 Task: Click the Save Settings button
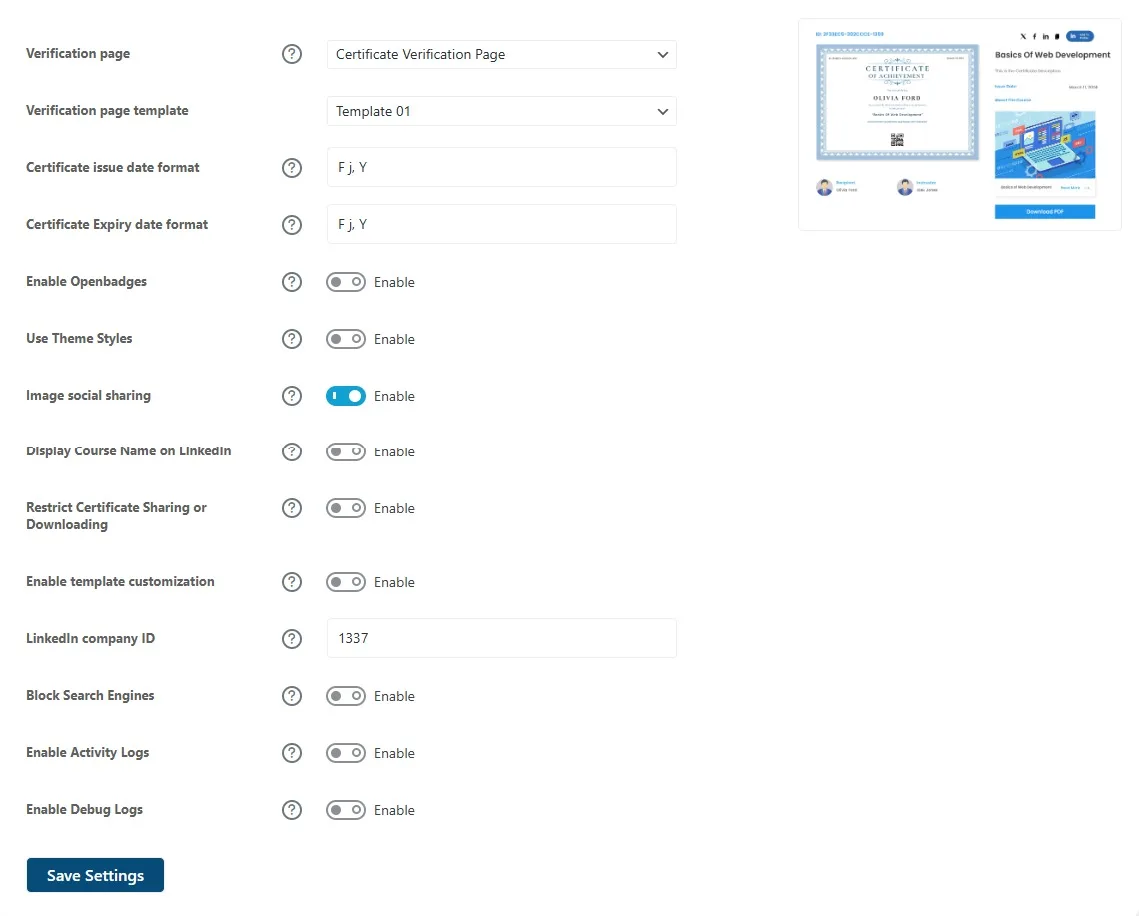[x=95, y=874]
